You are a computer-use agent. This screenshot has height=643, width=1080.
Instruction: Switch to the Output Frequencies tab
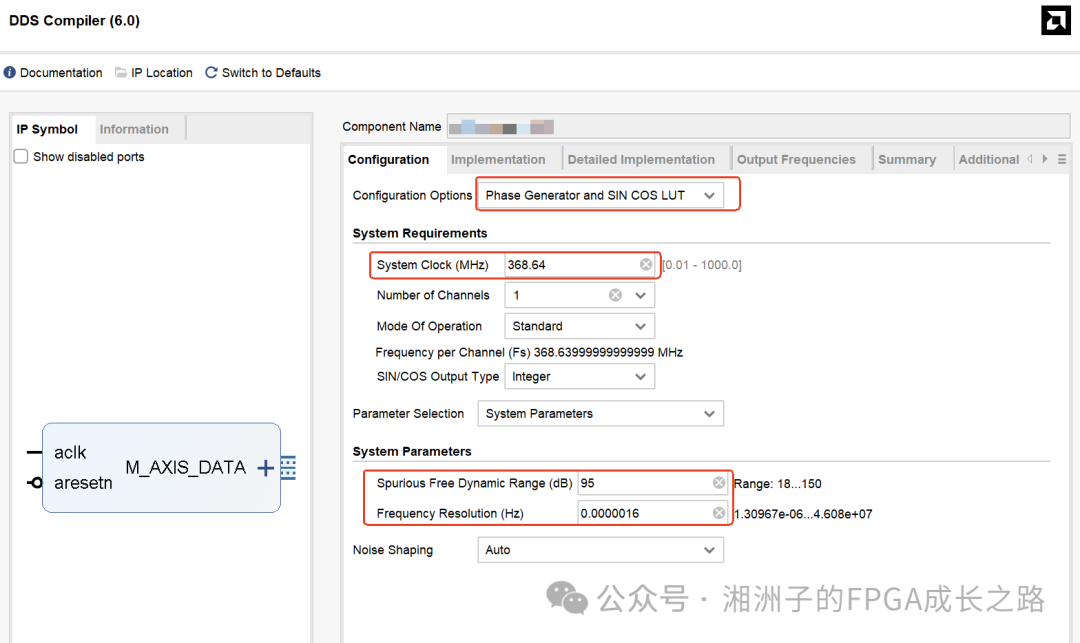pyautogui.click(x=796, y=160)
